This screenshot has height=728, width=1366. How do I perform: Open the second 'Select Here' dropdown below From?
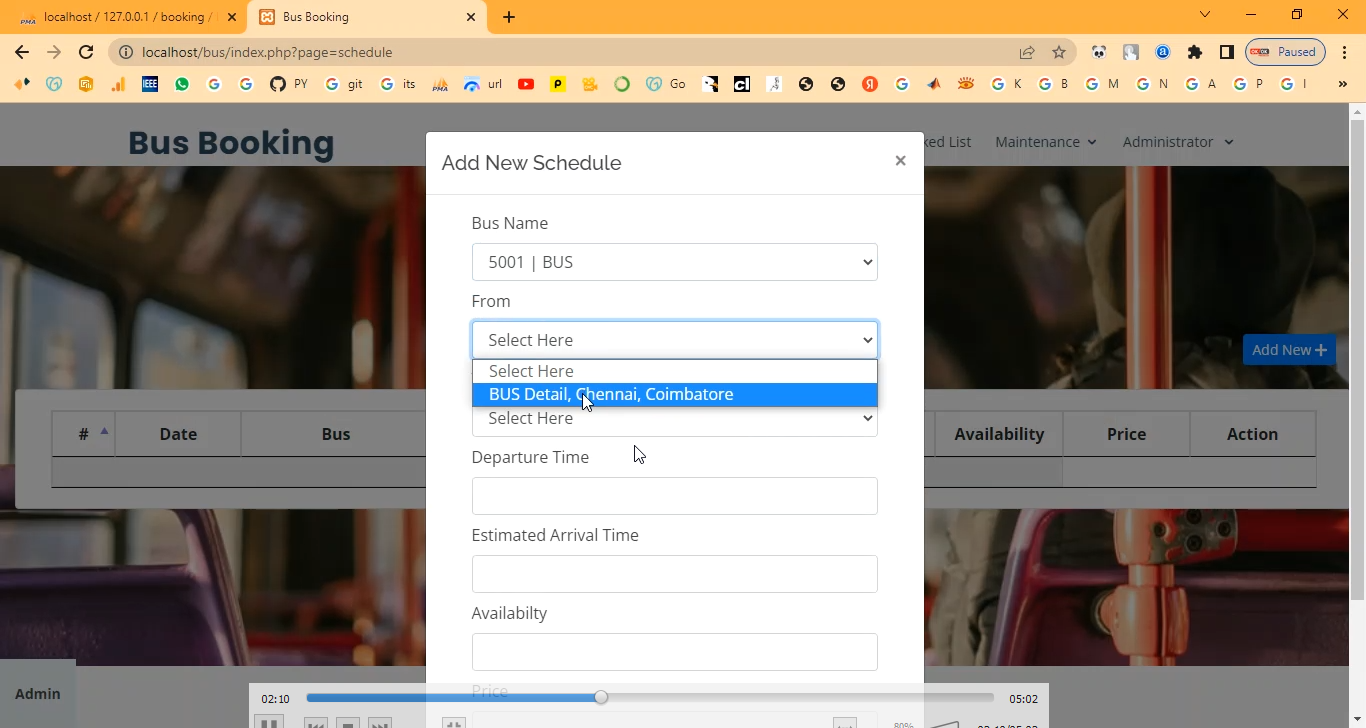(x=675, y=421)
